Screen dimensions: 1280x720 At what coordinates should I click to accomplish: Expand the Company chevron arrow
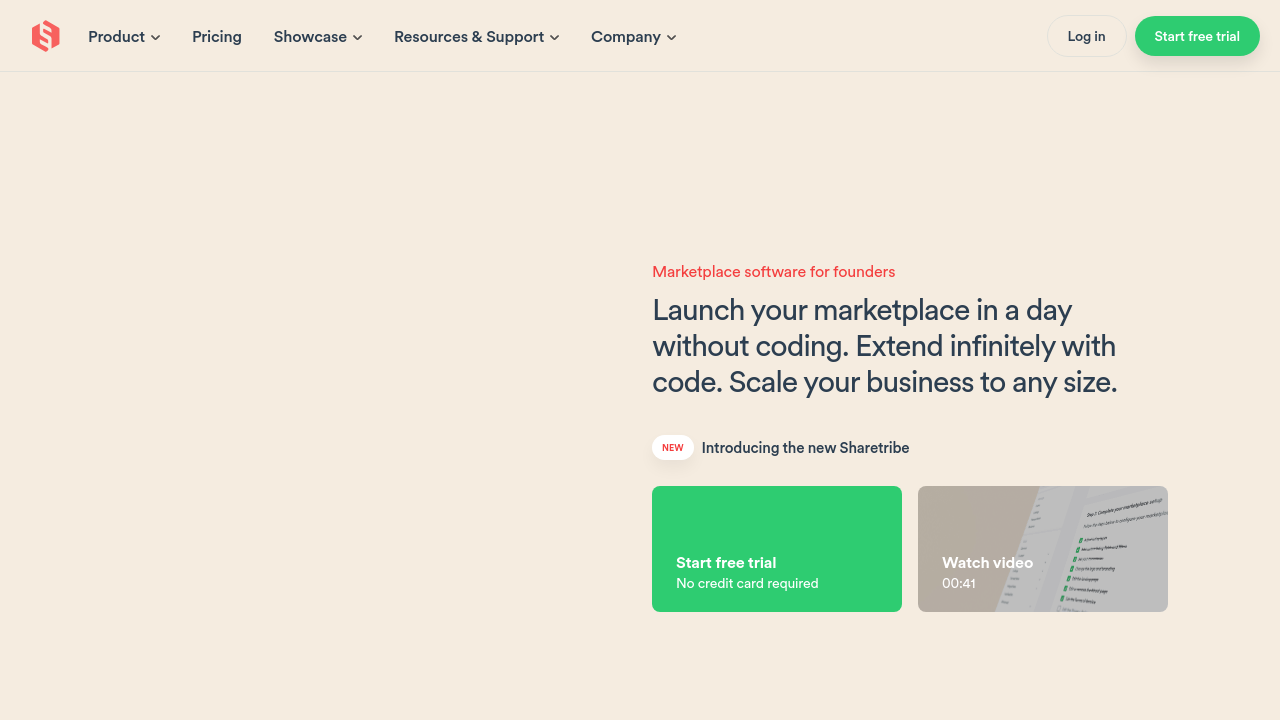(x=671, y=38)
